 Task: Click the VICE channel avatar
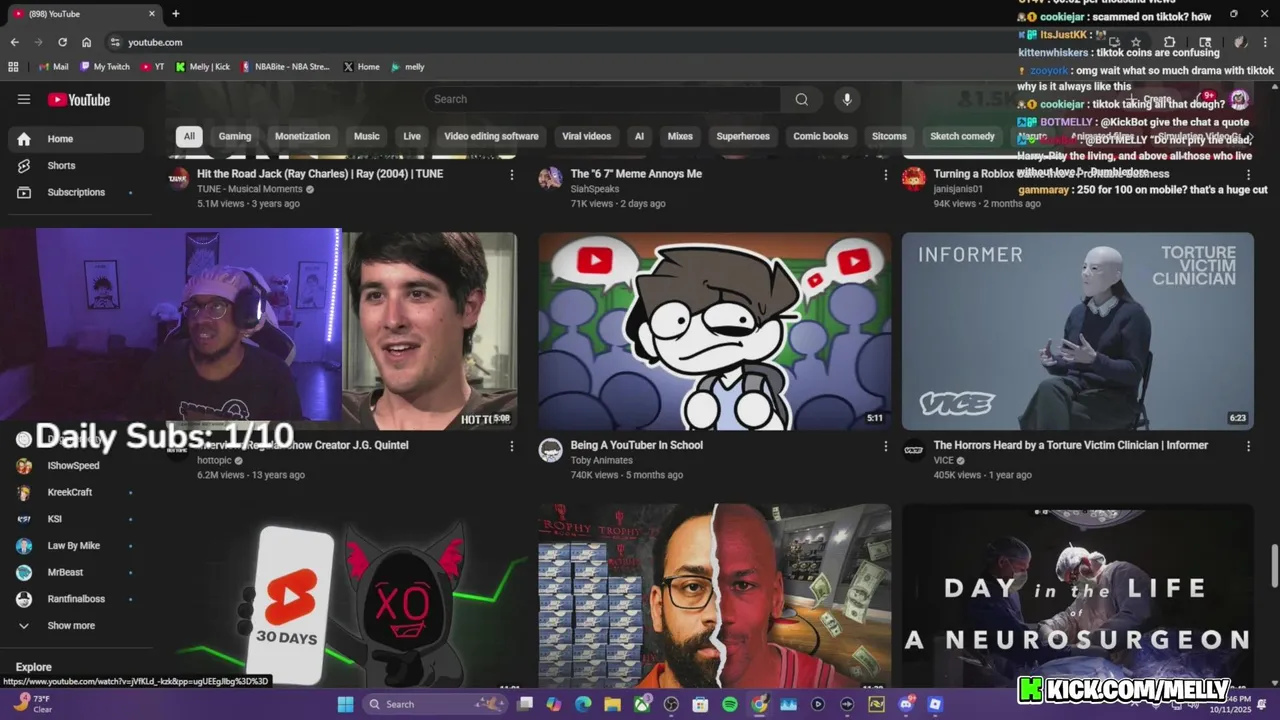point(914,450)
